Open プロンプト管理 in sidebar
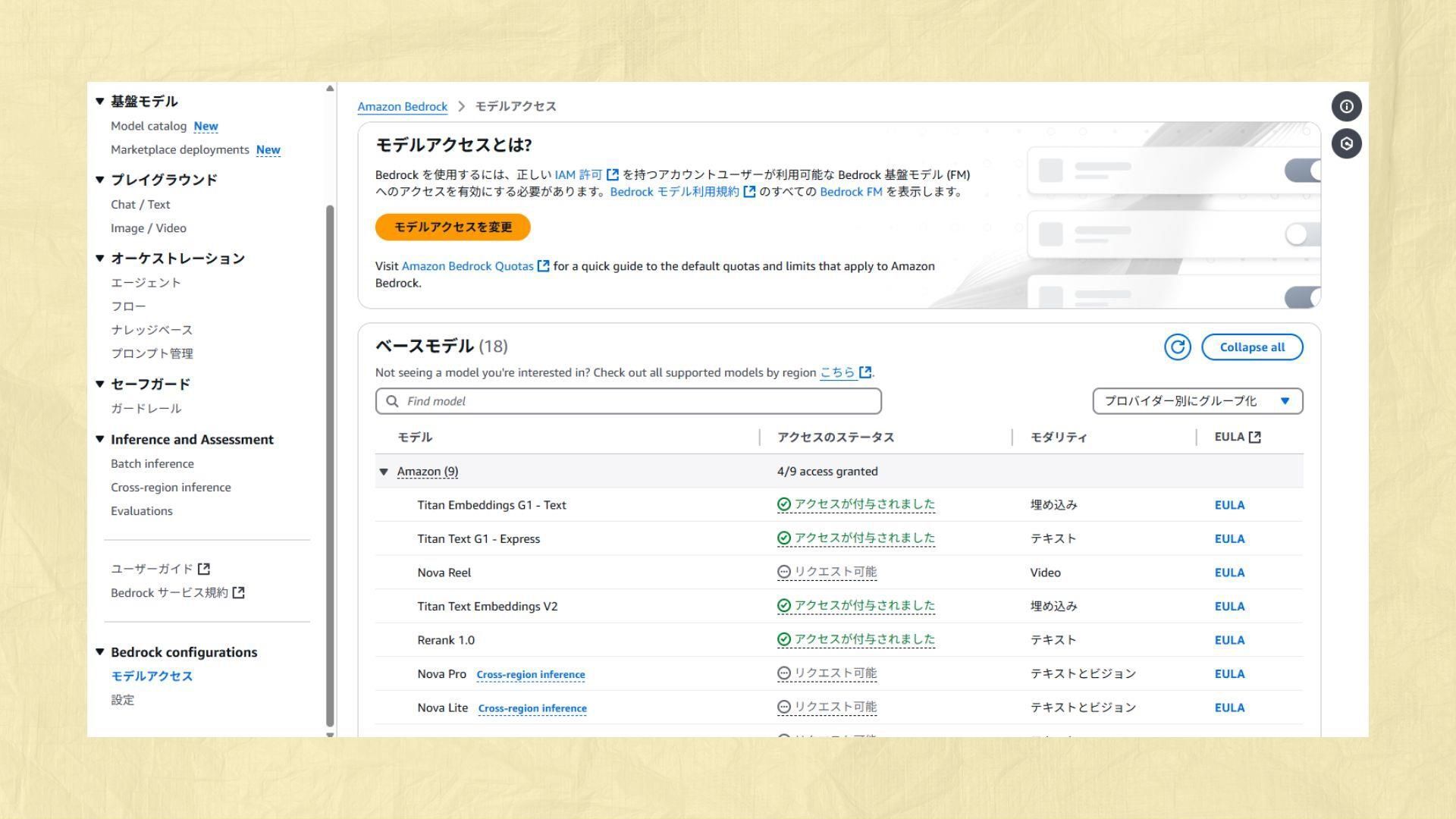This screenshot has height=819, width=1456. pyautogui.click(x=152, y=353)
